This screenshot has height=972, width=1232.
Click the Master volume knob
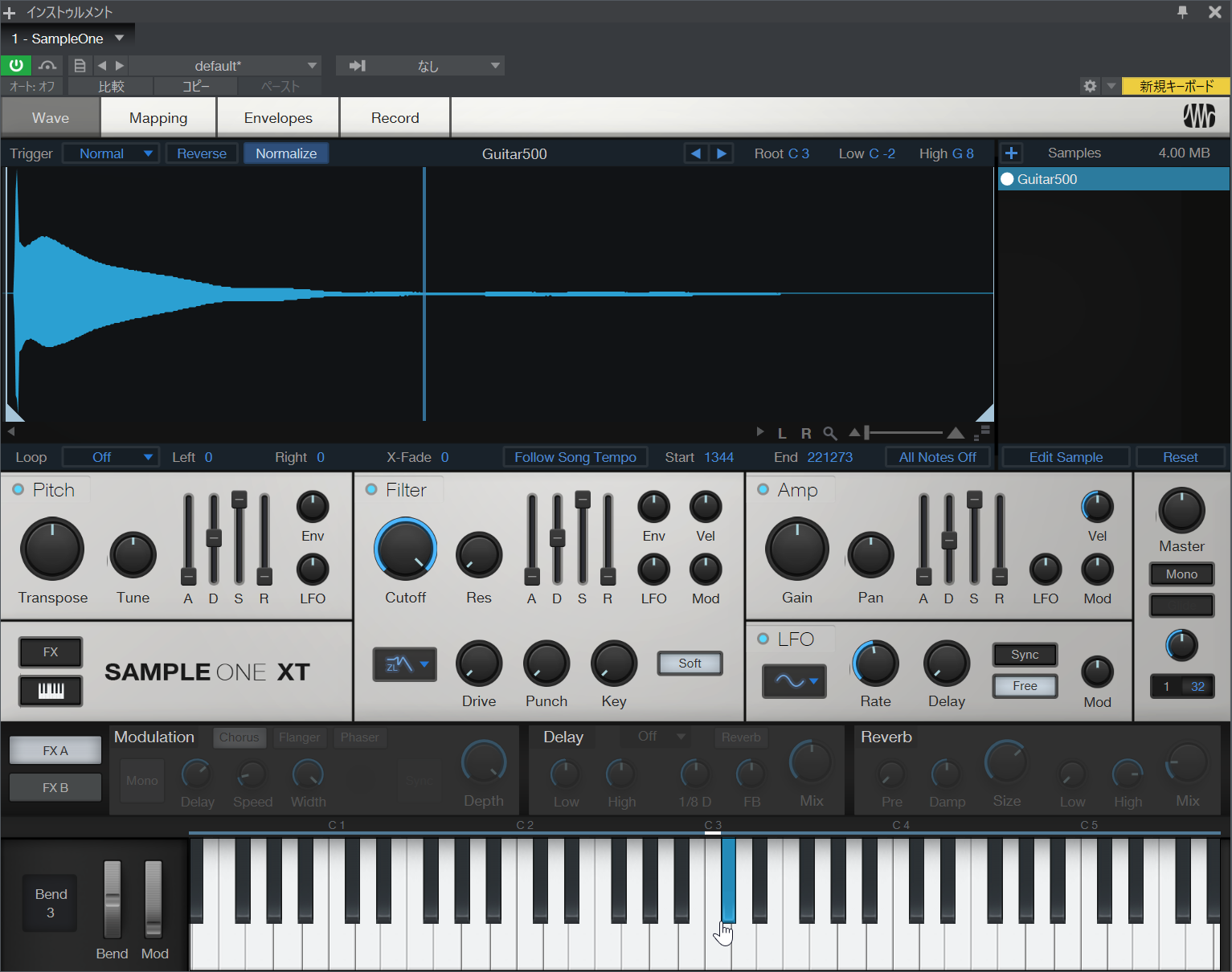1181,510
